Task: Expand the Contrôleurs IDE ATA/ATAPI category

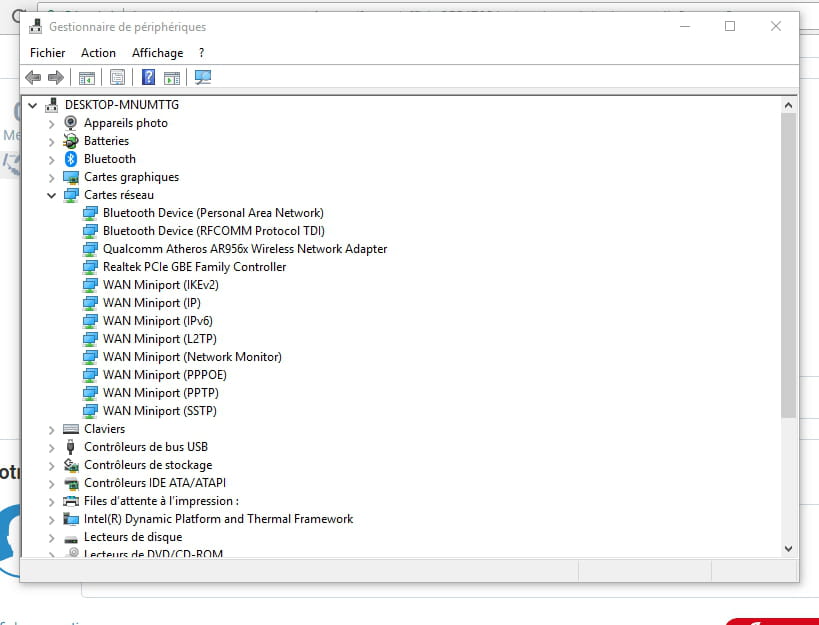Action: click(51, 484)
